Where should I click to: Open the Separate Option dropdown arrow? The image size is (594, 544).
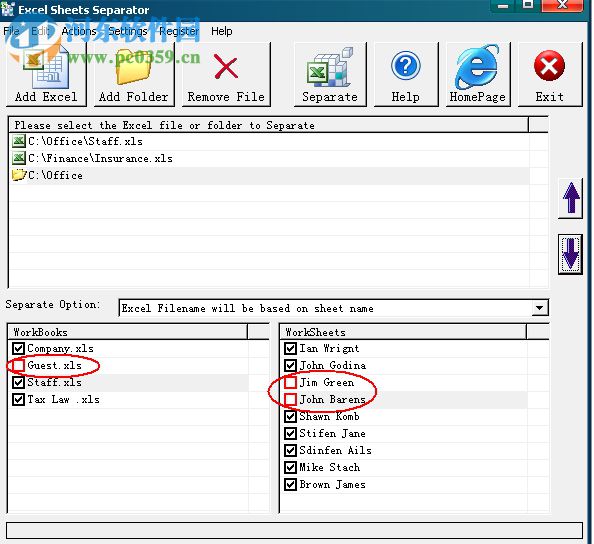tap(539, 308)
